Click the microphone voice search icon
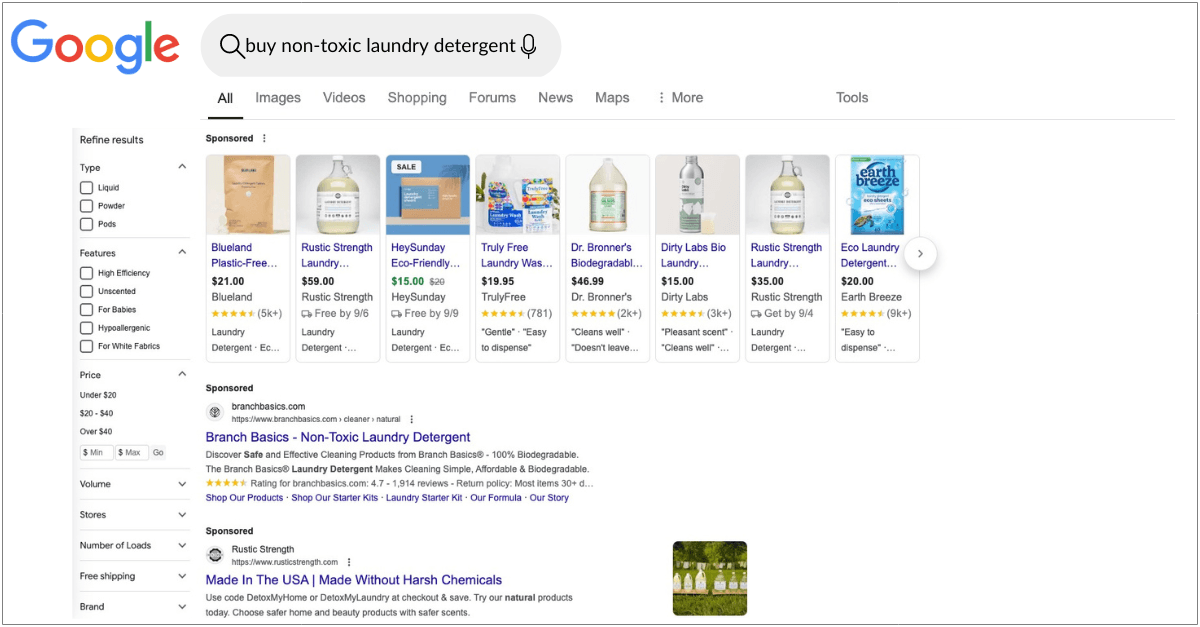The width and height of the screenshot is (1200, 627). point(529,46)
